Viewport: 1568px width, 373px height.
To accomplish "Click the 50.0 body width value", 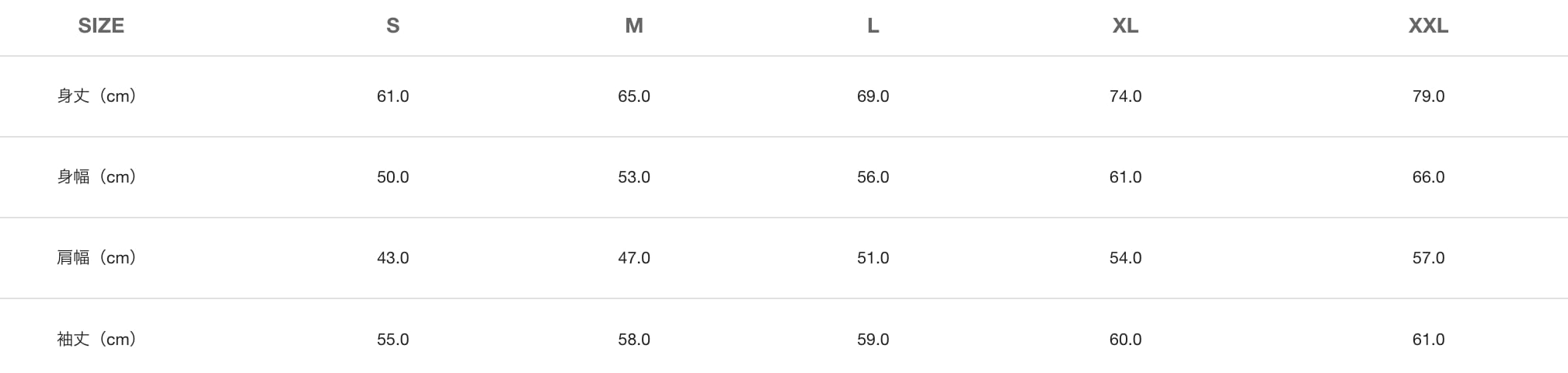I will (392, 177).
